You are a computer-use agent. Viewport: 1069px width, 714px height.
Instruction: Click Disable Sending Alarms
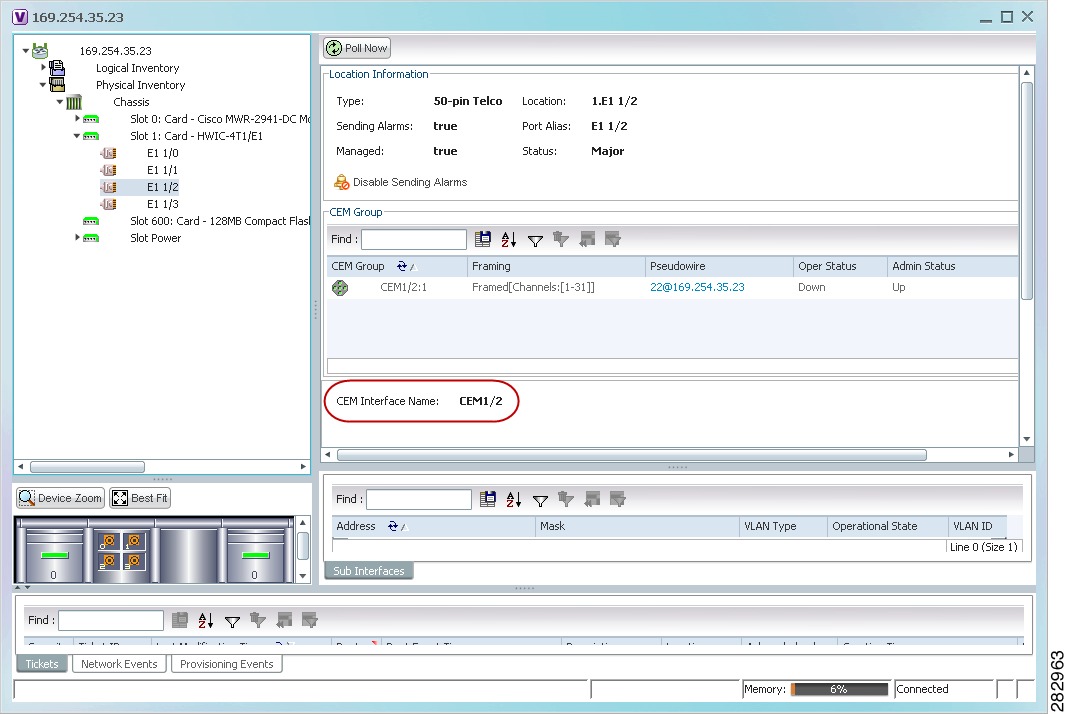[x=401, y=182]
